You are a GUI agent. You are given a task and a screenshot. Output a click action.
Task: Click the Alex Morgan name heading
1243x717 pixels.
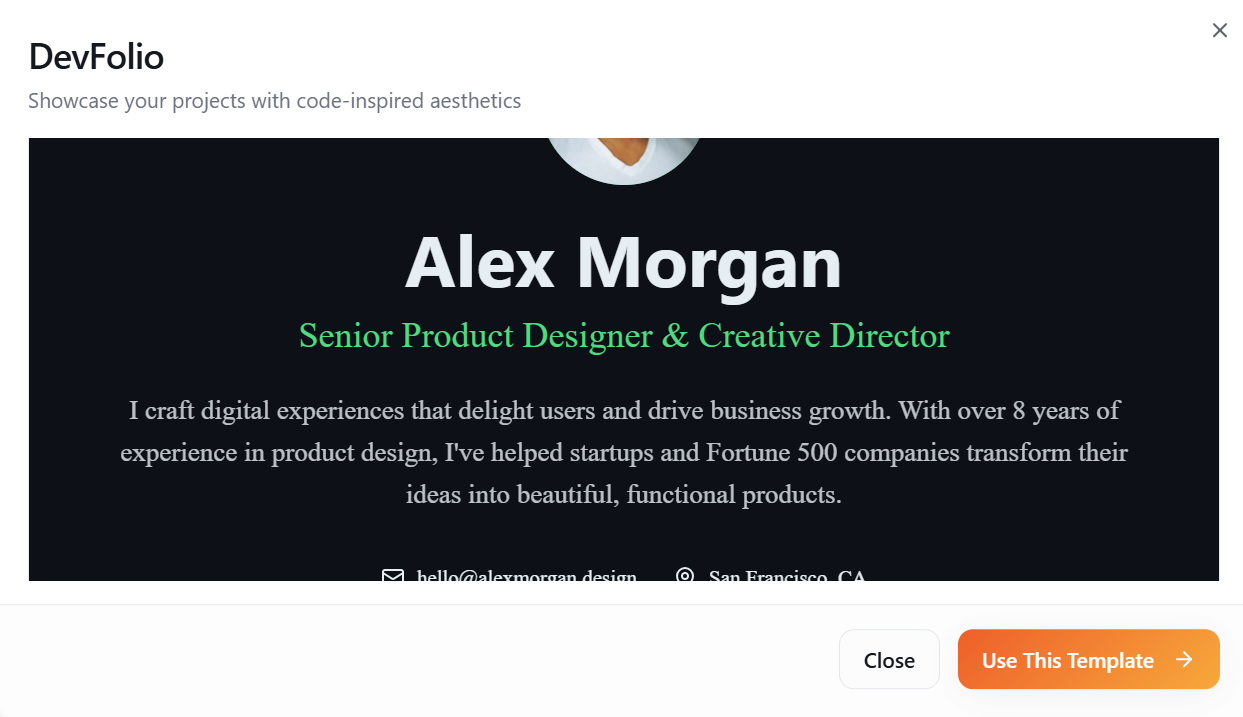coord(623,262)
